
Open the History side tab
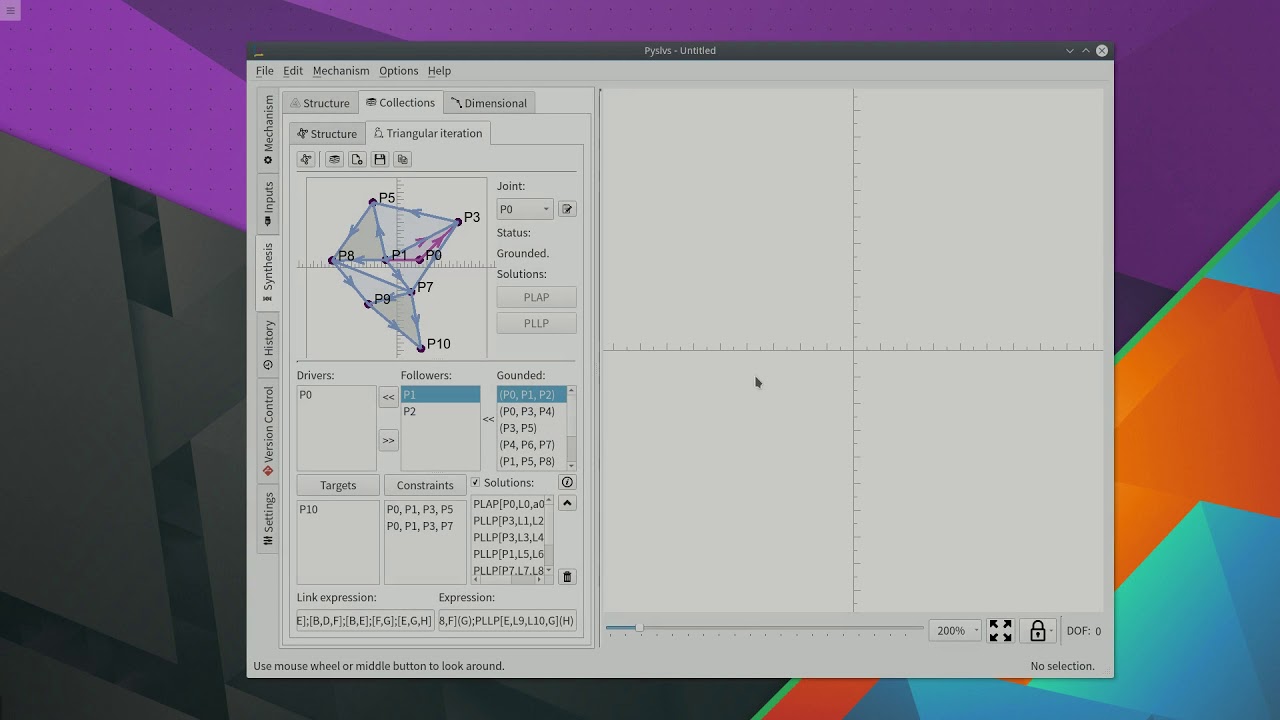pyautogui.click(x=268, y=345)
